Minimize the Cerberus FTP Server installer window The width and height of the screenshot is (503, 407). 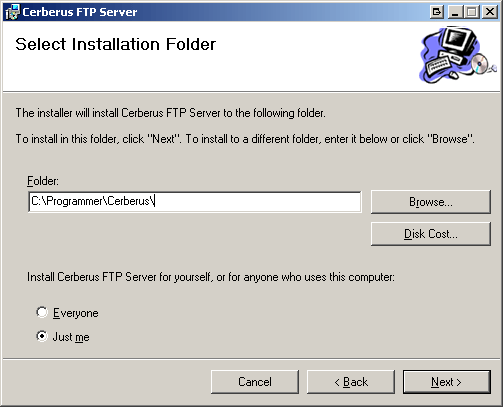[x=455, y=12]
